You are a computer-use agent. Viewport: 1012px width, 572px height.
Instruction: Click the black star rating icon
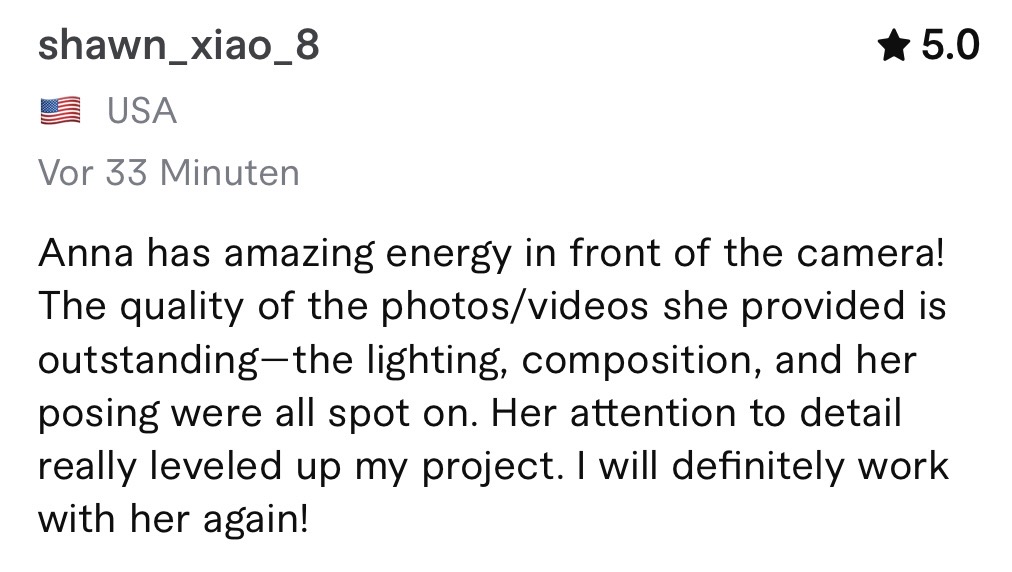pyautogui.click(x=894, y=46)
